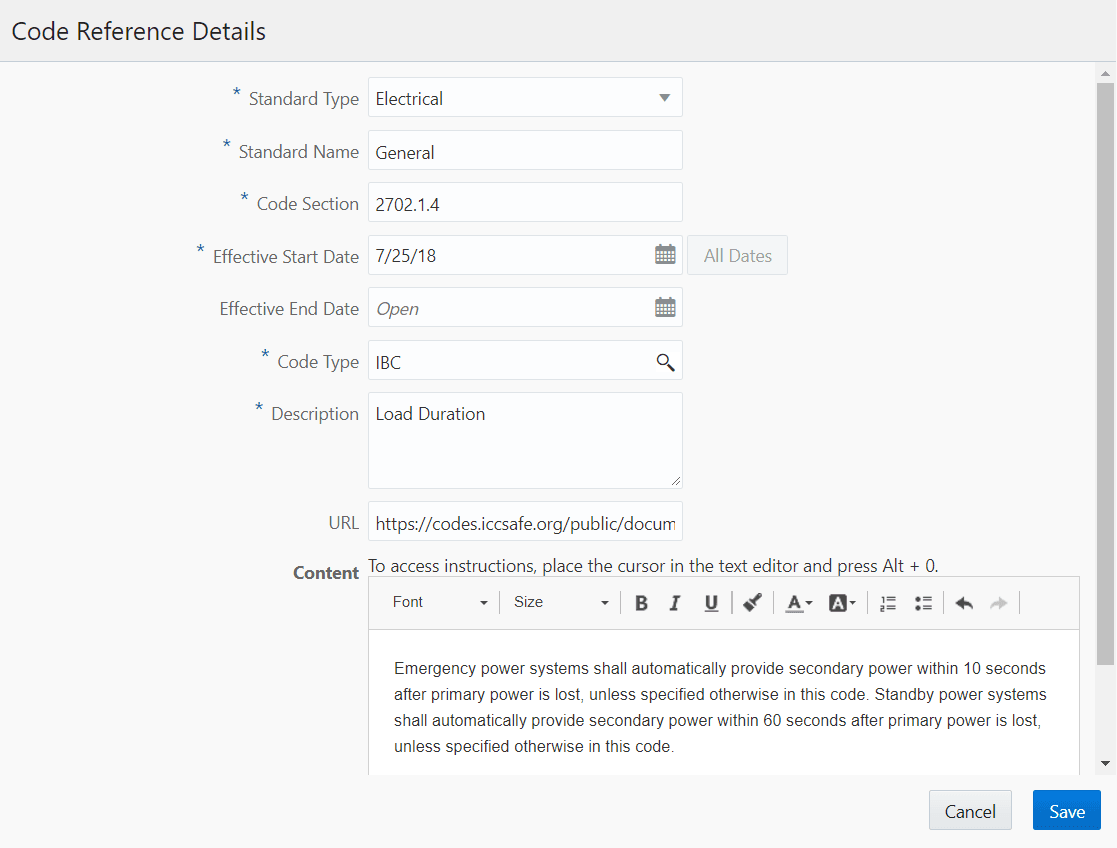Insert a numbered list in the editor

point(887,602)
